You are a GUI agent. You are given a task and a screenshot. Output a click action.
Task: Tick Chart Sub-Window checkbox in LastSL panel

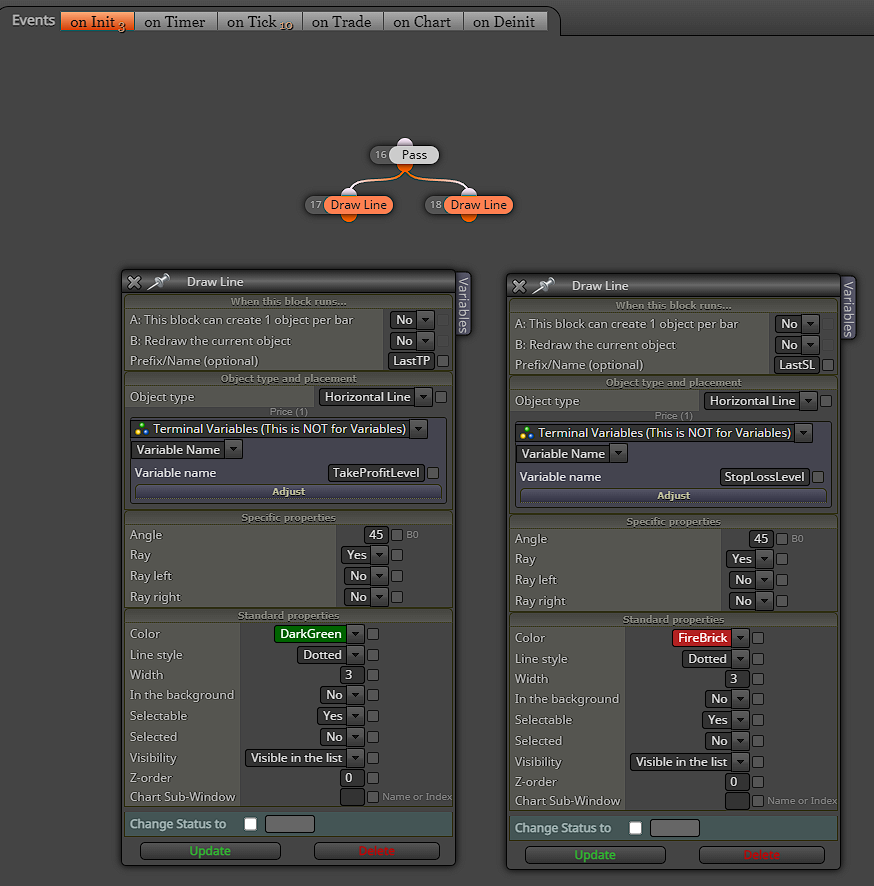click(x=758, y=801)
